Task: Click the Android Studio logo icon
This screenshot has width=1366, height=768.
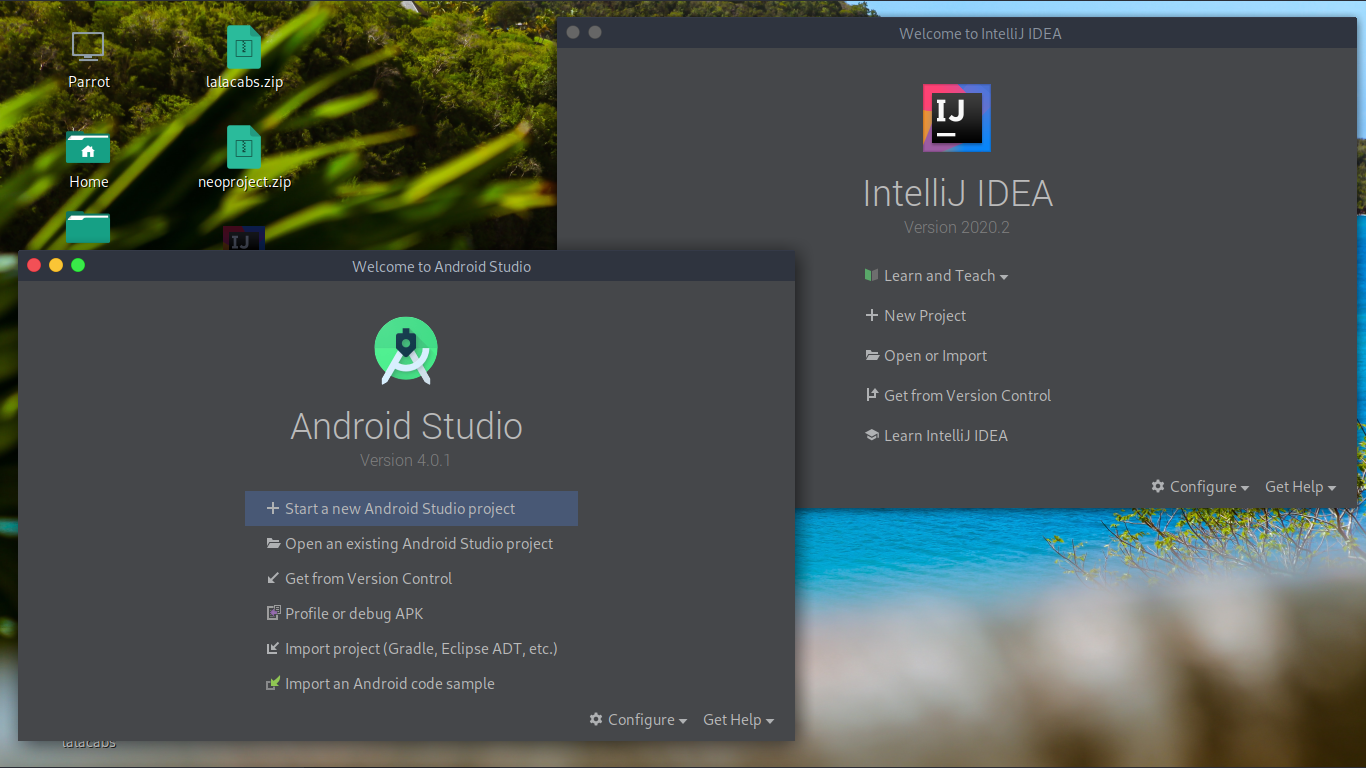Action: pos(406,350)
